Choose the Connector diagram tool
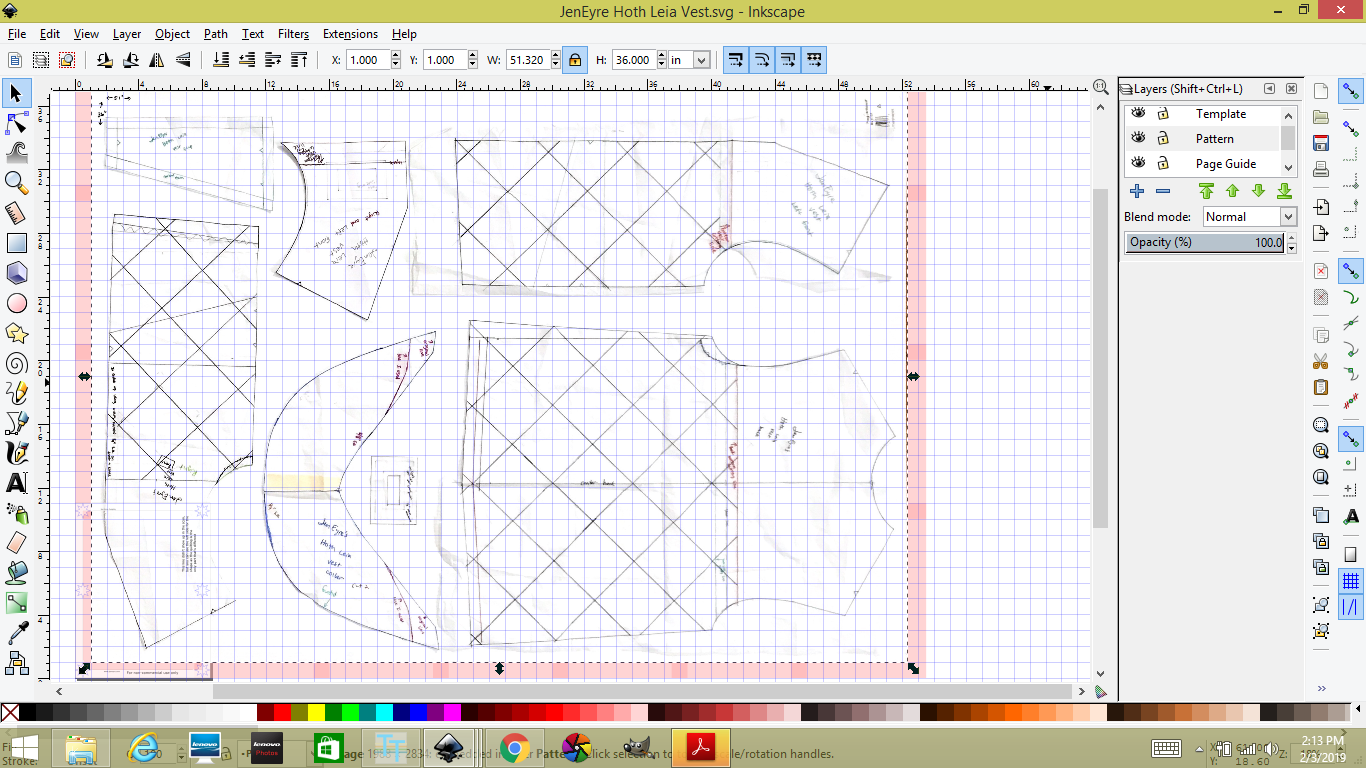The height and width of the screenshot is (768, 1366). [x=16, y=662]
